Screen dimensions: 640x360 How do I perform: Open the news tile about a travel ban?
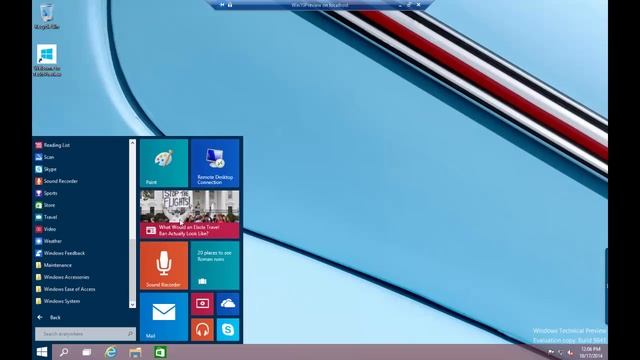pos(190,215)
